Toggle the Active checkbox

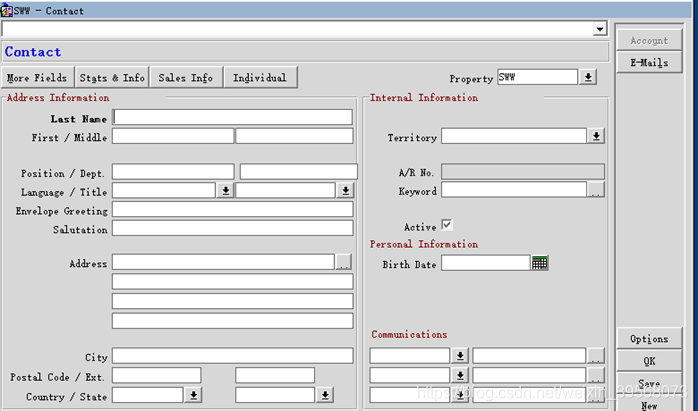[447, 225]
